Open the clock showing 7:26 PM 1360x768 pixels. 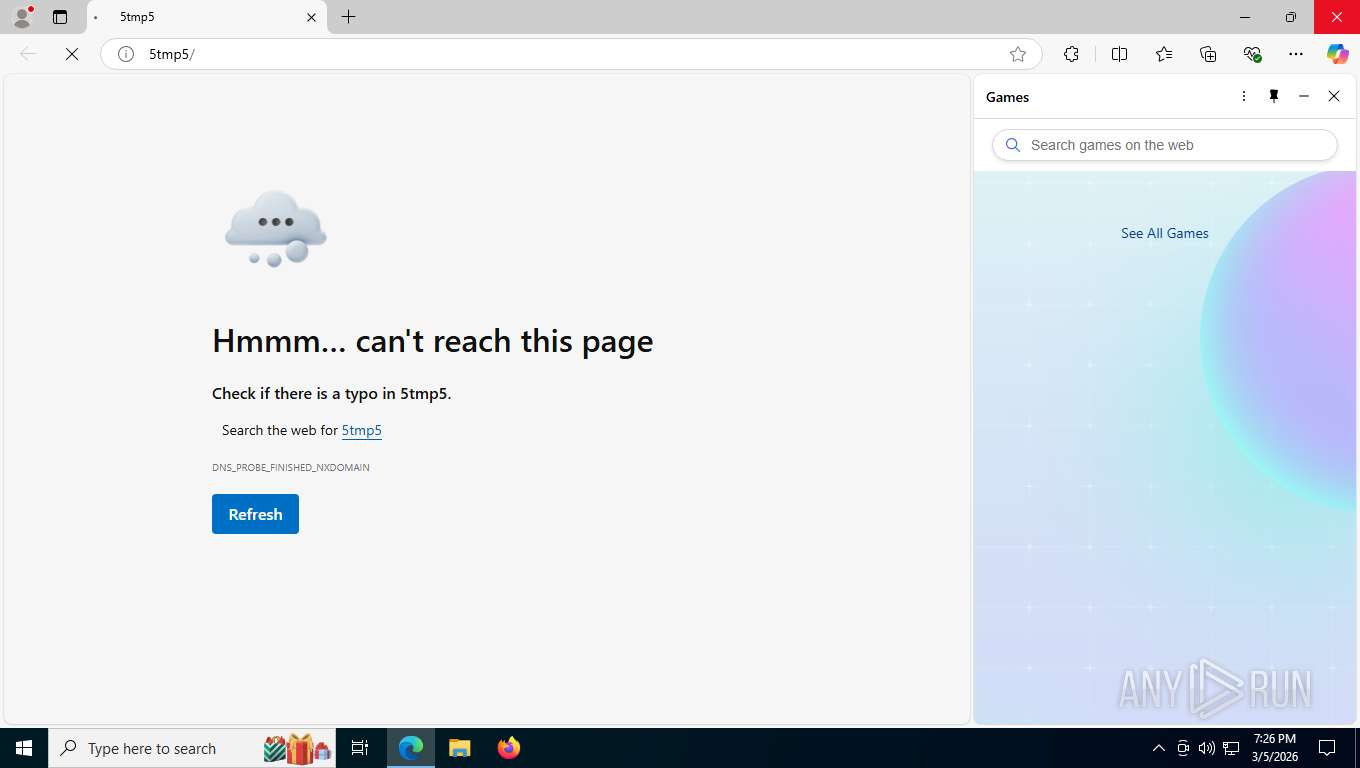[1275, 748]
